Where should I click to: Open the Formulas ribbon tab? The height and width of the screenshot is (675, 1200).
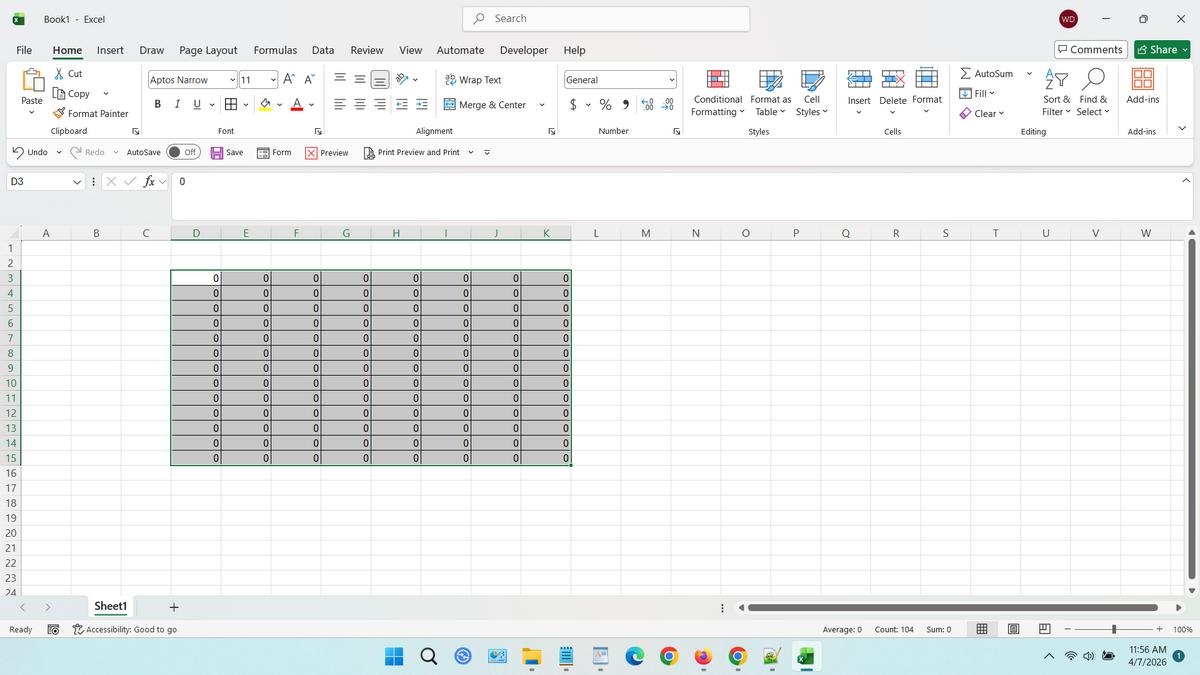tap(275, 50)
